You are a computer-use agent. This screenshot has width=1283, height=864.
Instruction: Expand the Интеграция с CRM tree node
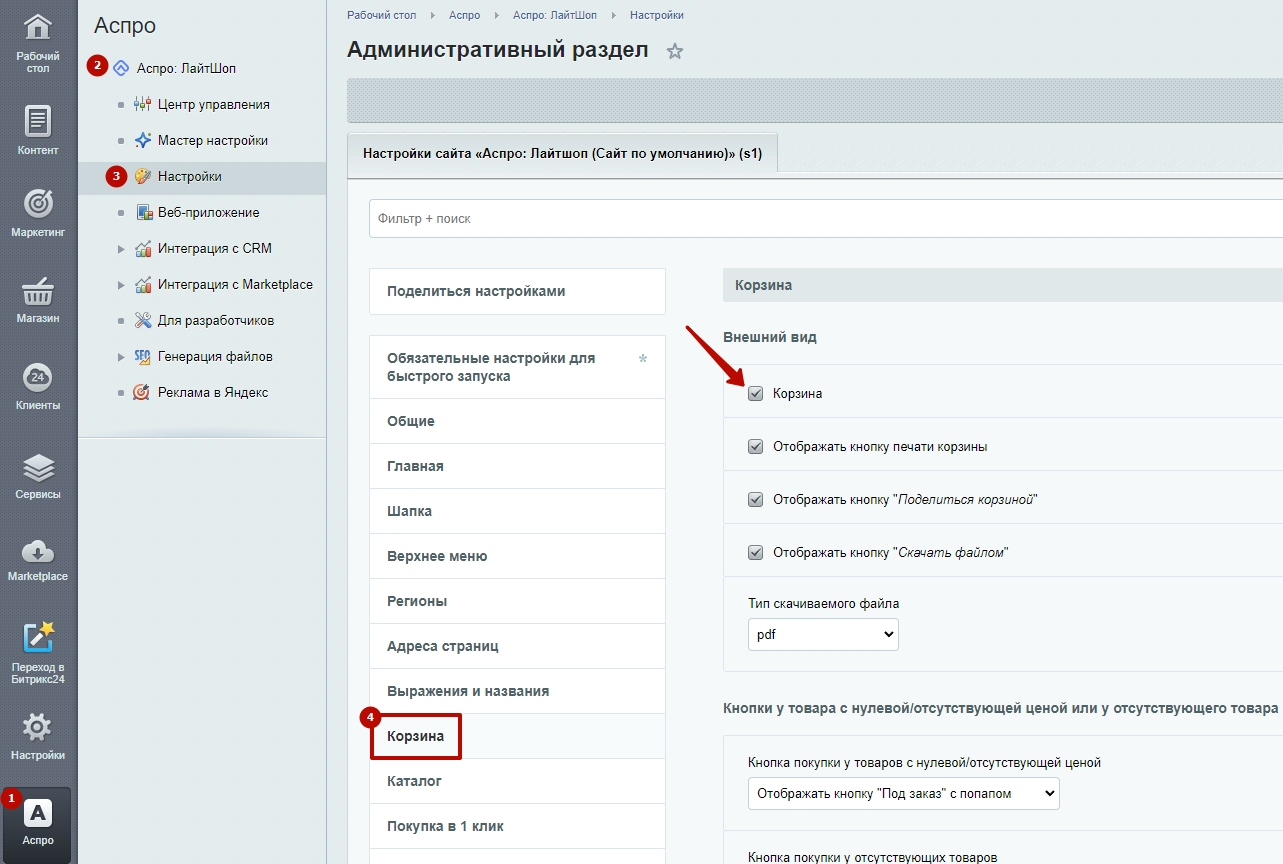tap(121, 248)
